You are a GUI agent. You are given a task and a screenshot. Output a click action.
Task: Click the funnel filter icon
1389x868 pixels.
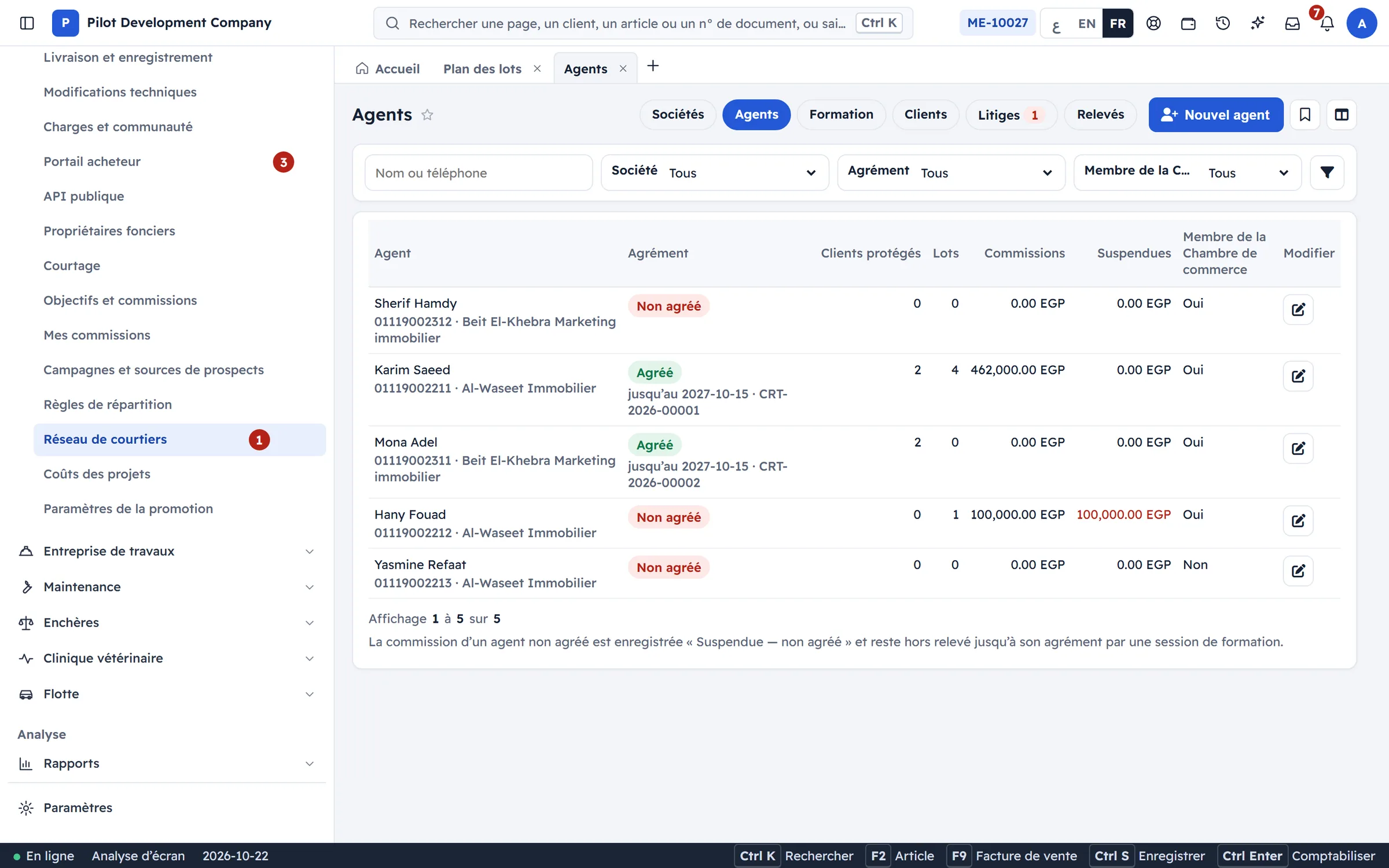tap(1327, 172)
